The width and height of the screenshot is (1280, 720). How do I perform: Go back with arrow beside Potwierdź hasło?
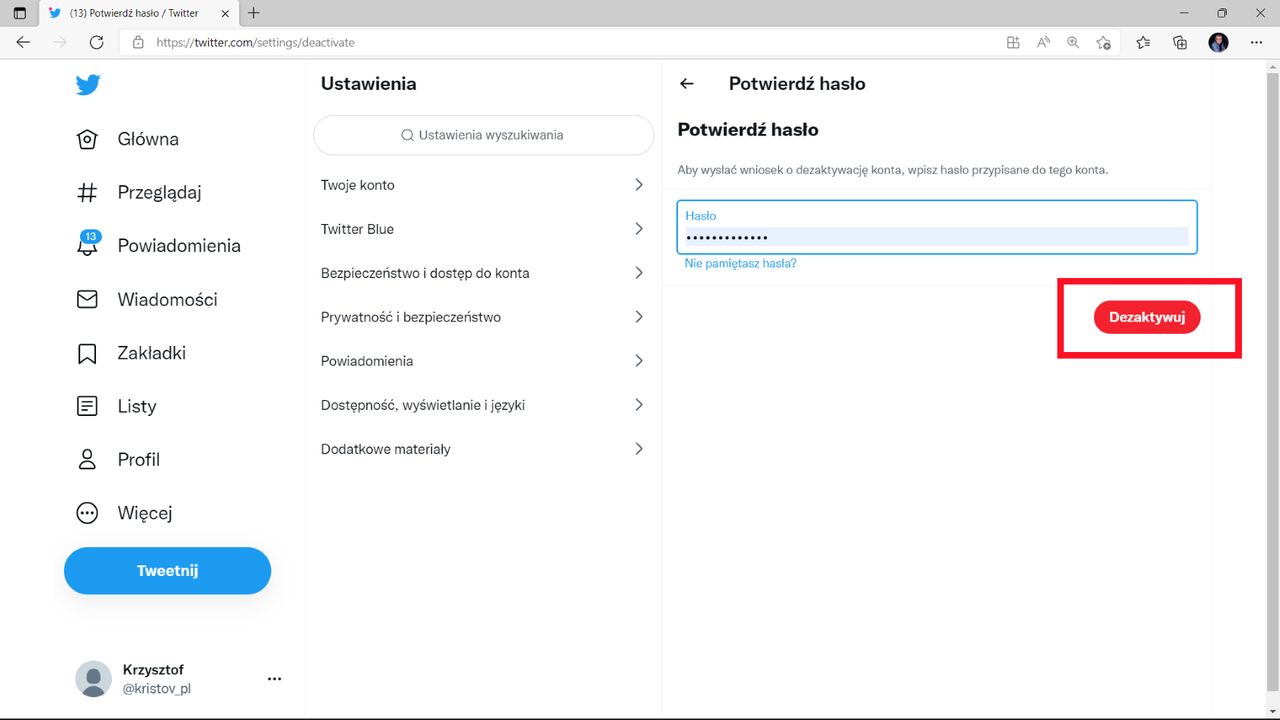click(687, 84)
